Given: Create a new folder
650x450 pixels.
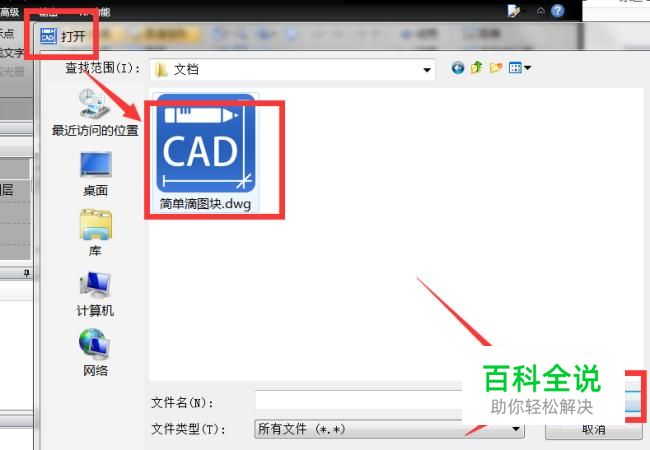Looking at the screenshot, I should (x=496, y=68).
